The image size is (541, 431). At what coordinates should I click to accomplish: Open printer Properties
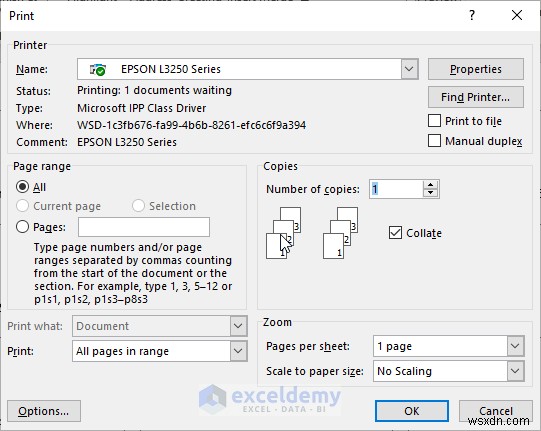click(476, 69)
